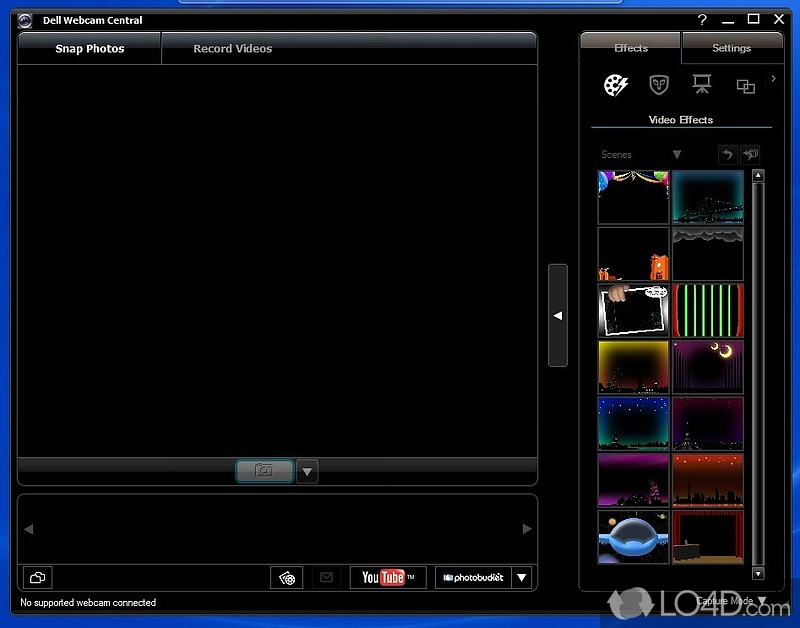The image size is (800, 628).
Task: Open the Settings tab
Action: pos(731,48)
